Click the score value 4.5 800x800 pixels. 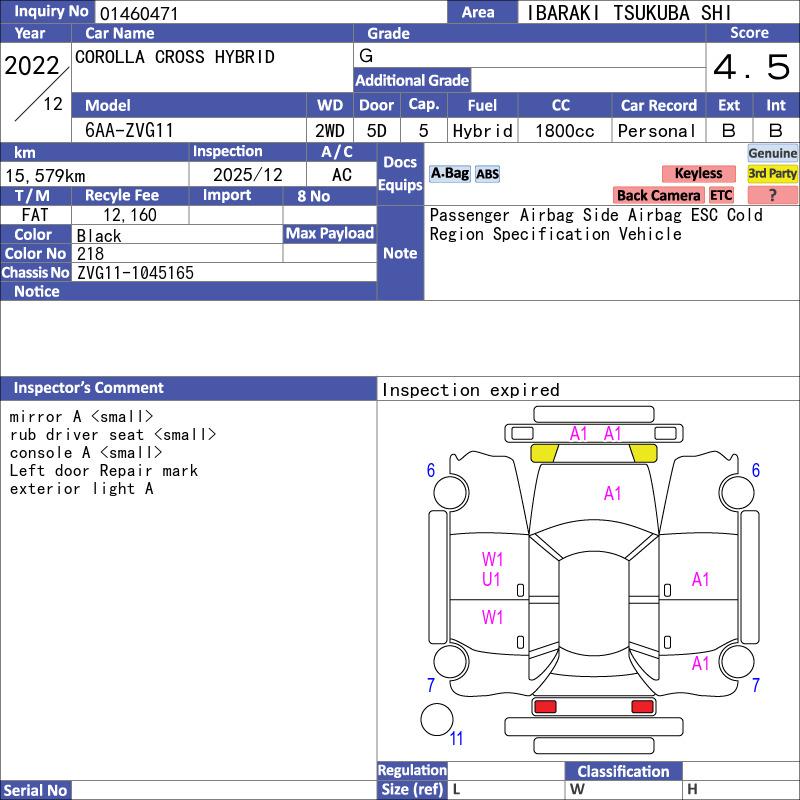(x=751, y=68)
